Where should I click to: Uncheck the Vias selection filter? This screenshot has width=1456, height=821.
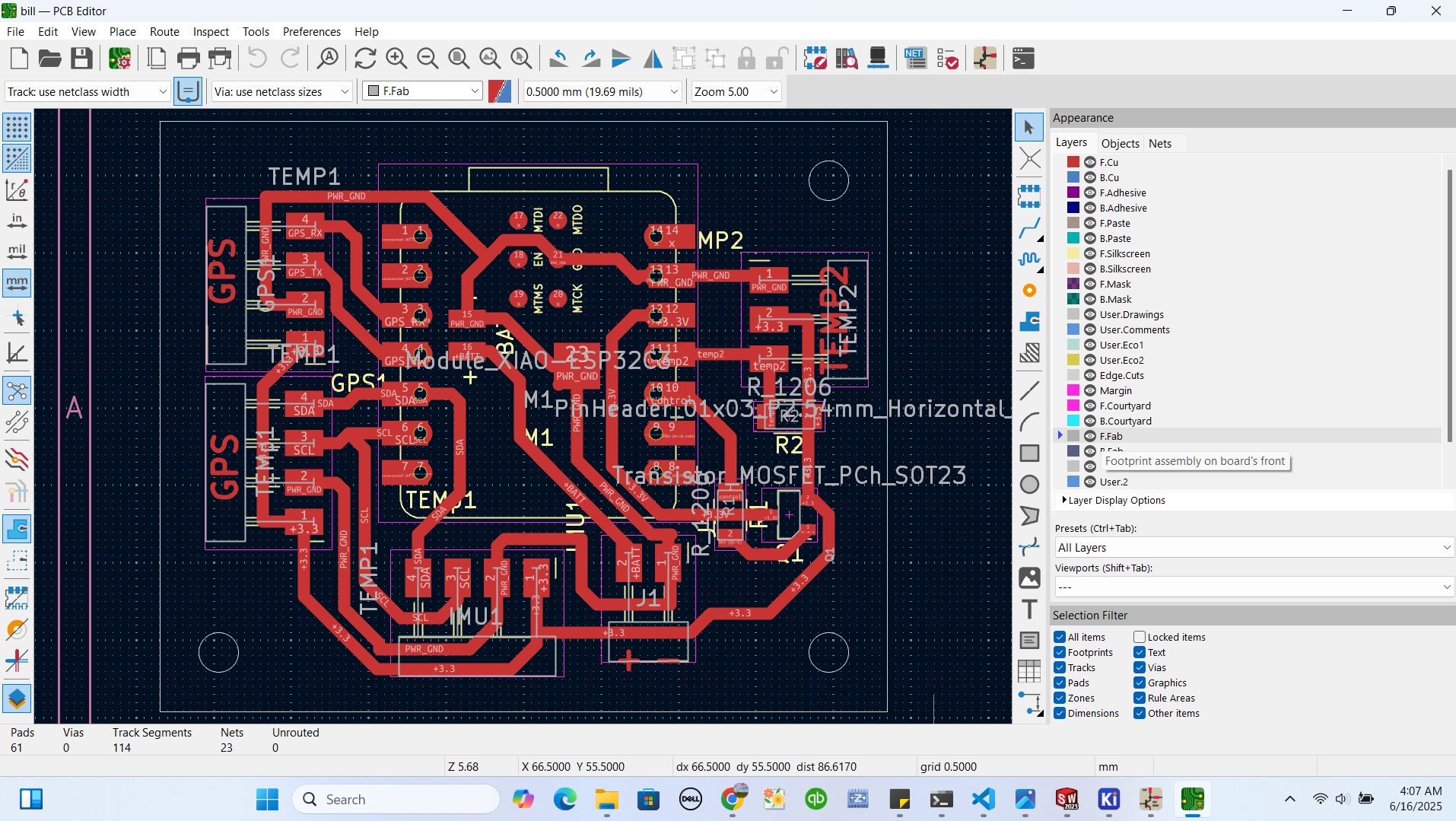pos(1140,667)
